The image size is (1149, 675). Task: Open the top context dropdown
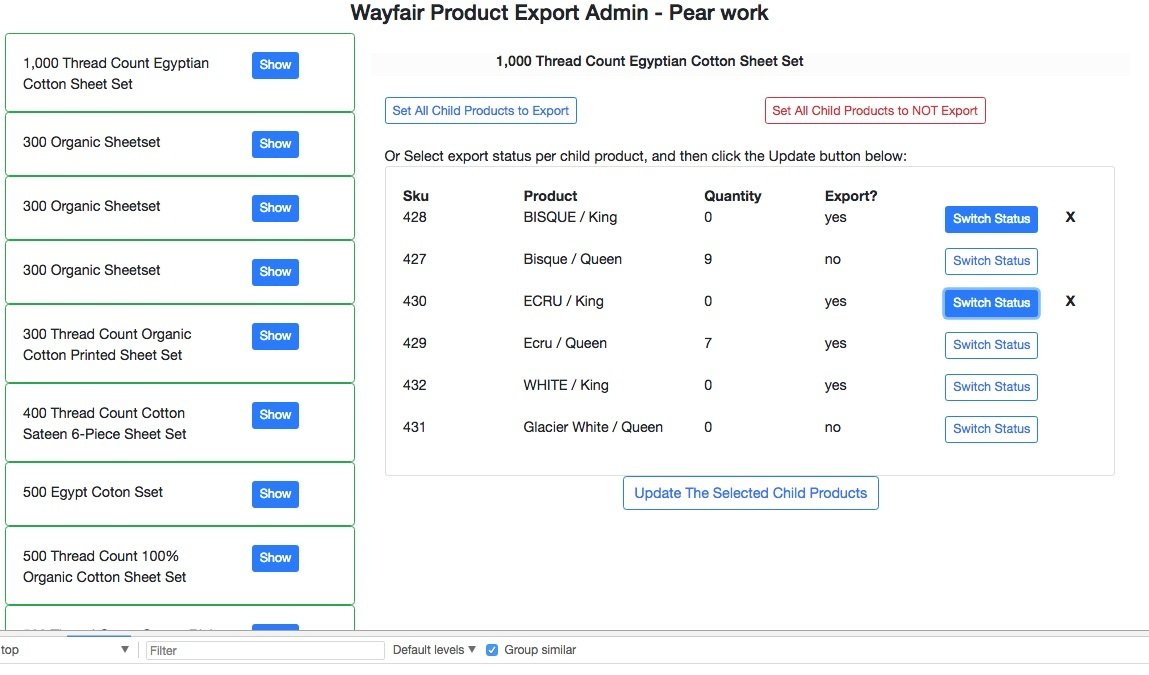66,650
